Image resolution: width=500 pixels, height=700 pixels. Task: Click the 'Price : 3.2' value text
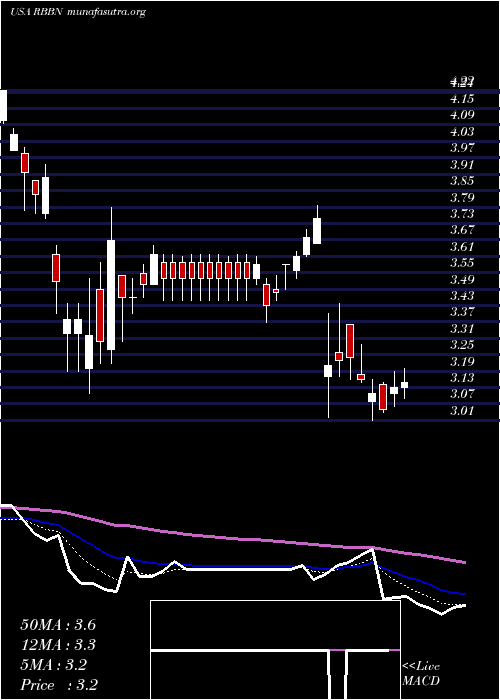point(59,685)
